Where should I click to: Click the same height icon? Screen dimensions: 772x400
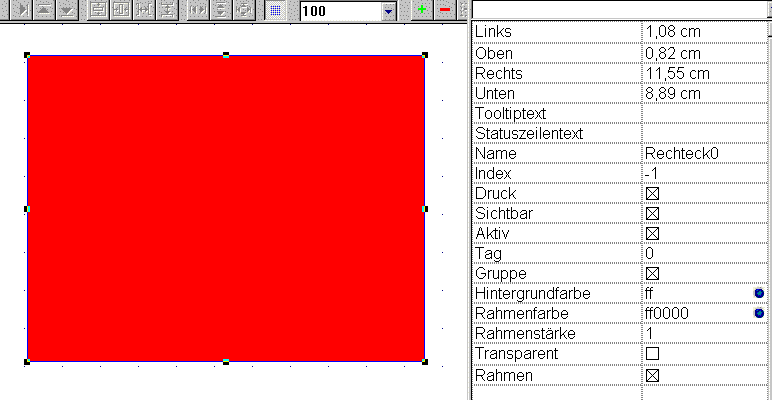pos(222,9)
